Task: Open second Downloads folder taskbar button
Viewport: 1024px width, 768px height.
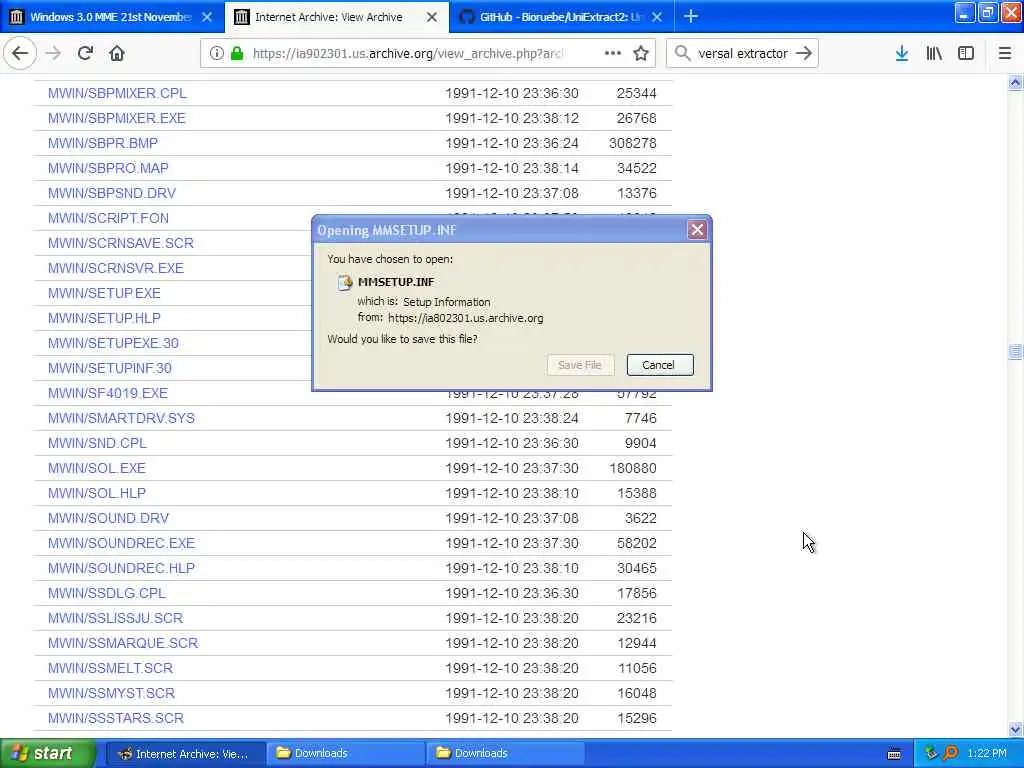Action: tap(505, 754)
